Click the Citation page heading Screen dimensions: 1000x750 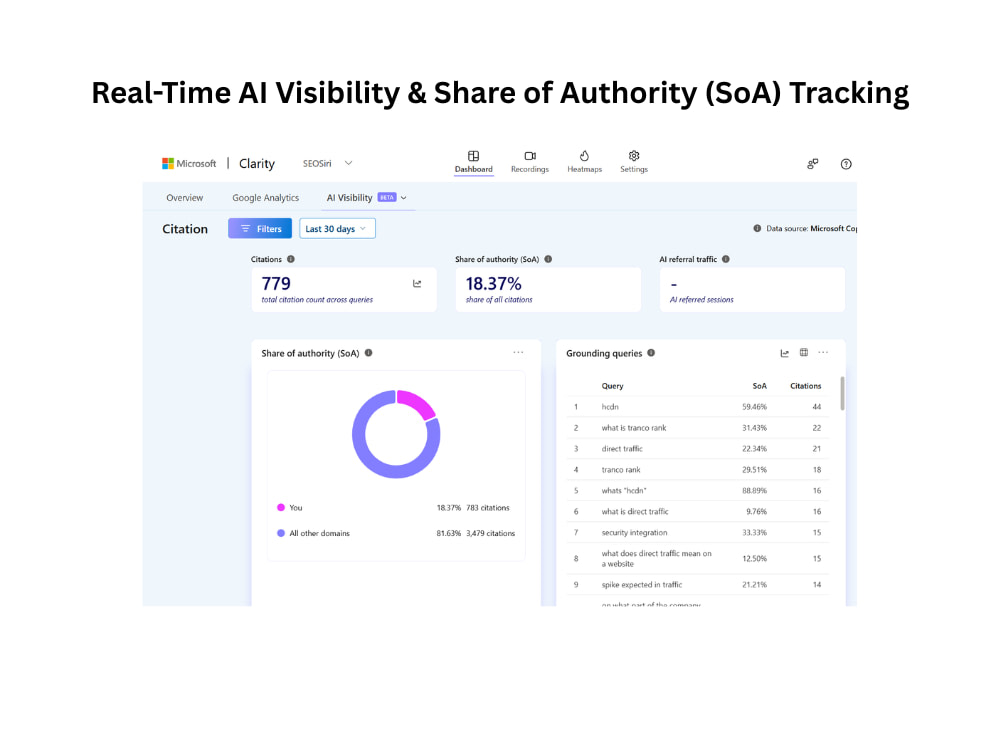(185, 229)
